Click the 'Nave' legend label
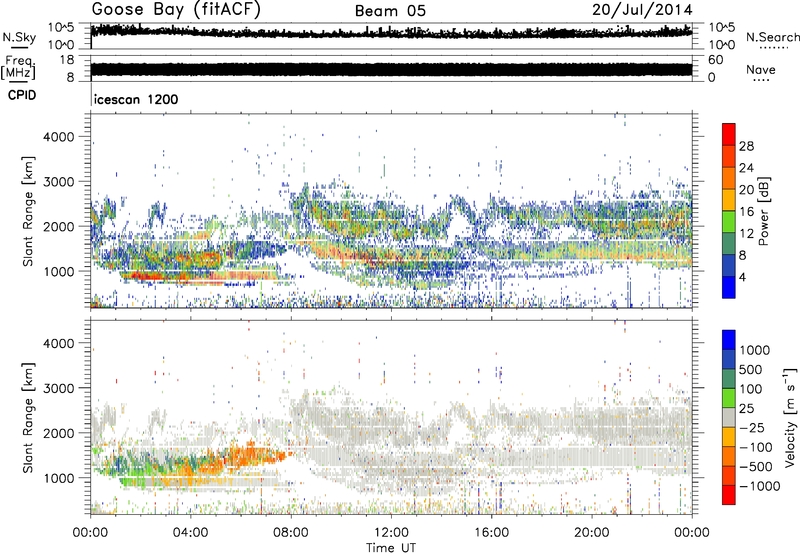 [x=761, y=69]
